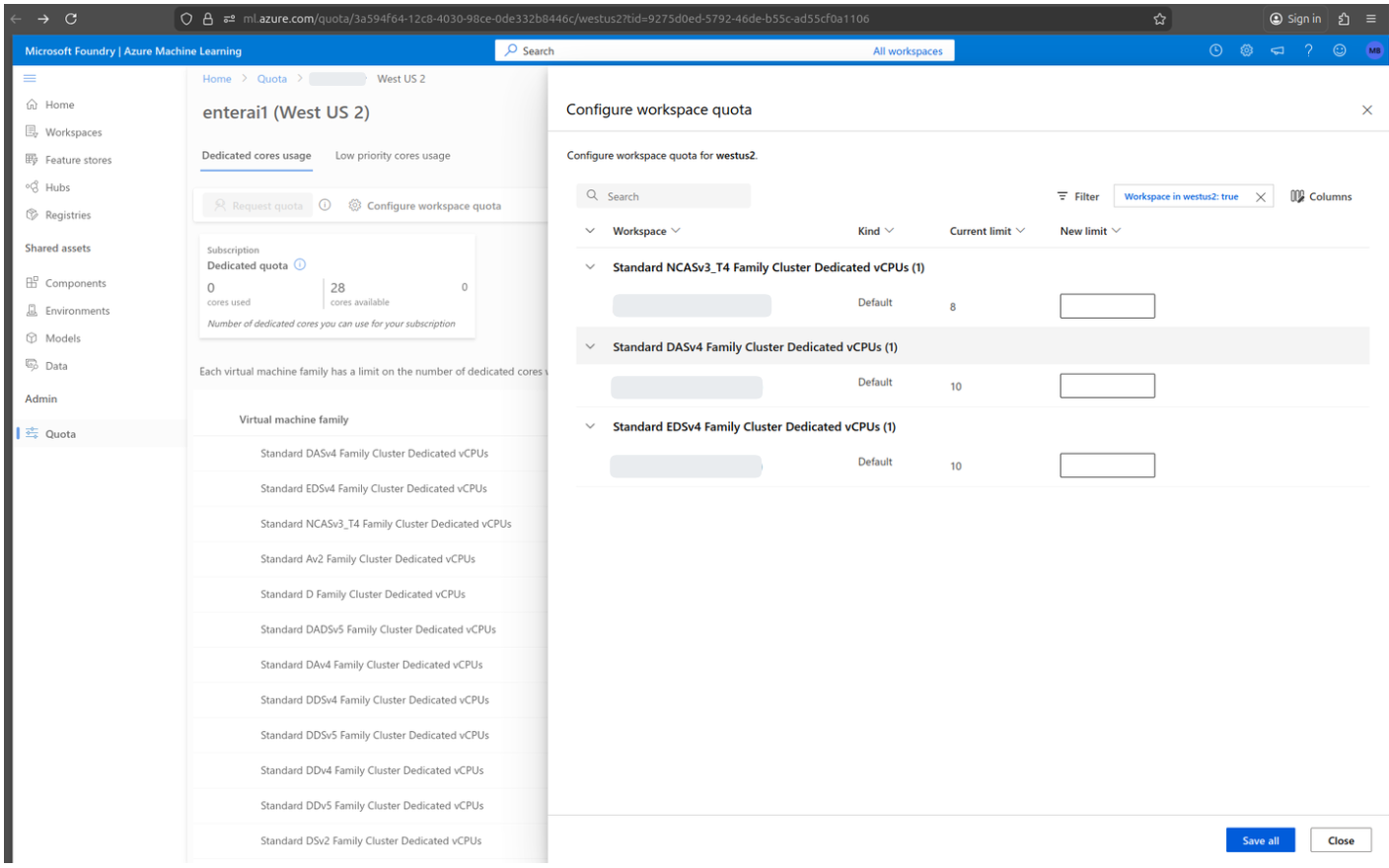Screen dimensions: 1389x868
Task: Collapse the left navigation hamburger
Action: click(x=30, y=78)
